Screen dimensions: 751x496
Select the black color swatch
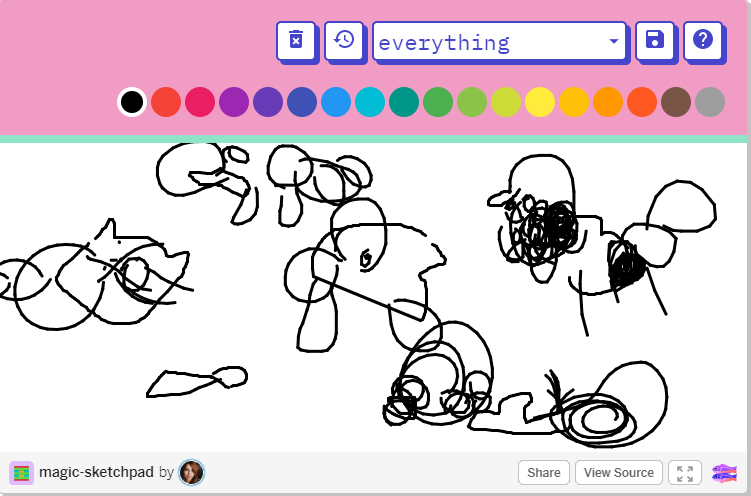pos(132,102)
